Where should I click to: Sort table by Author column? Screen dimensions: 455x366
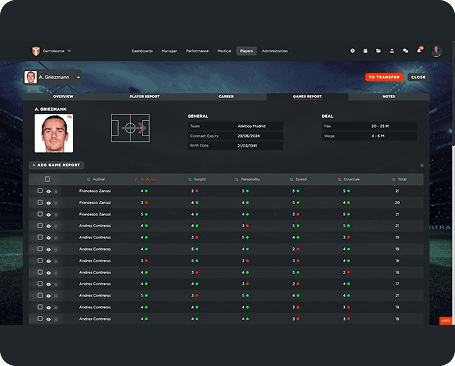[x=96, y=179]
